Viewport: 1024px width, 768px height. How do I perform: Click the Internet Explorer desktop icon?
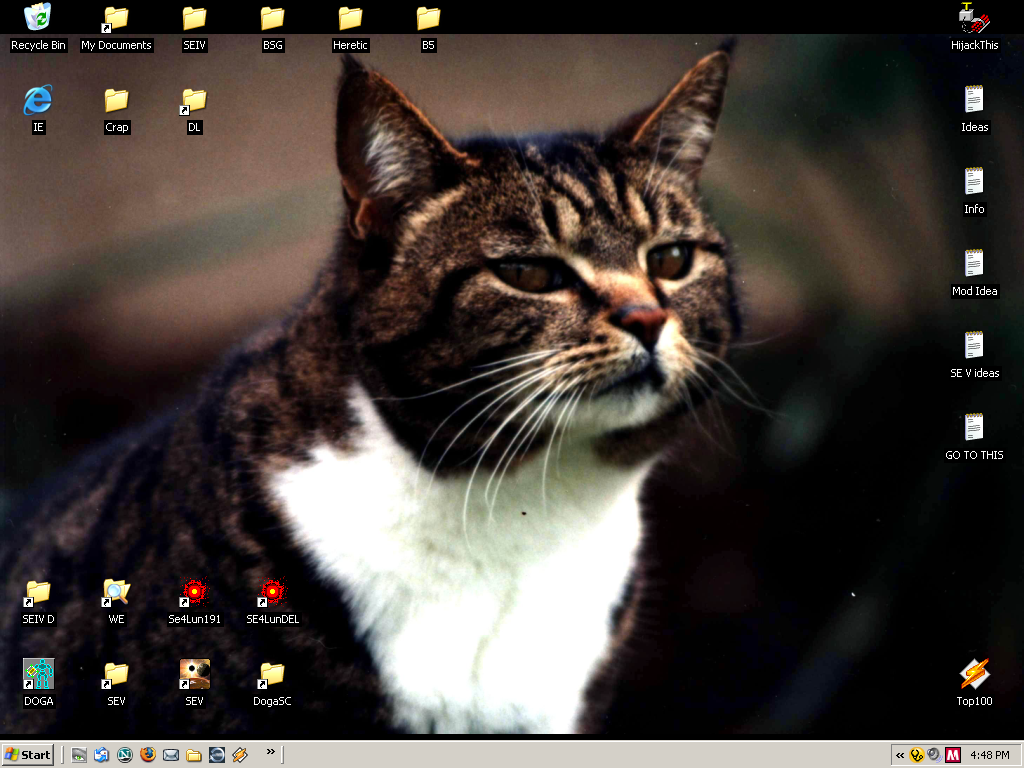[38, 100]
